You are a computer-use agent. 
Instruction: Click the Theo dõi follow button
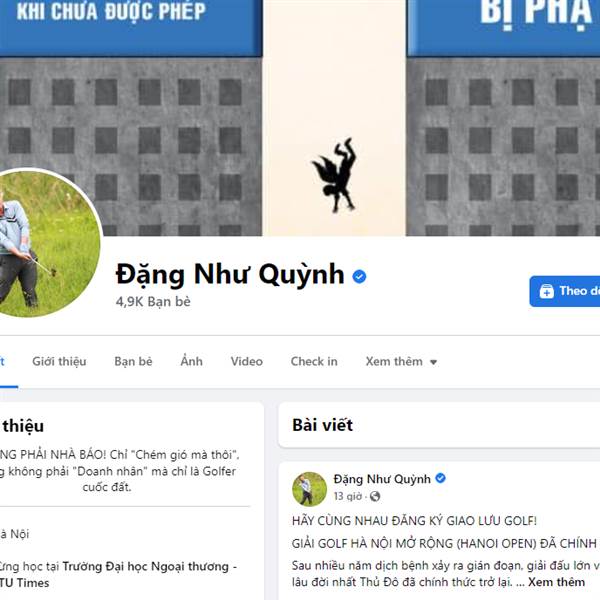[x=565, y=291]
